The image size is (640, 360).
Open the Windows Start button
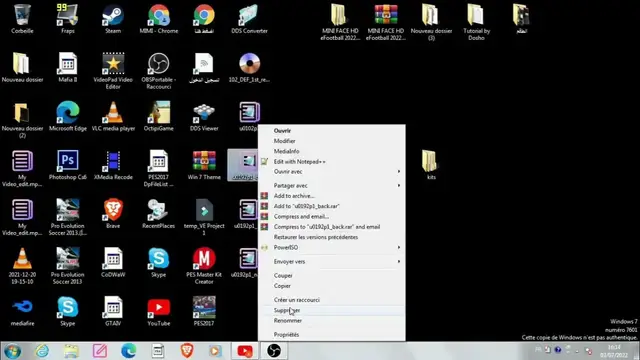13,351
